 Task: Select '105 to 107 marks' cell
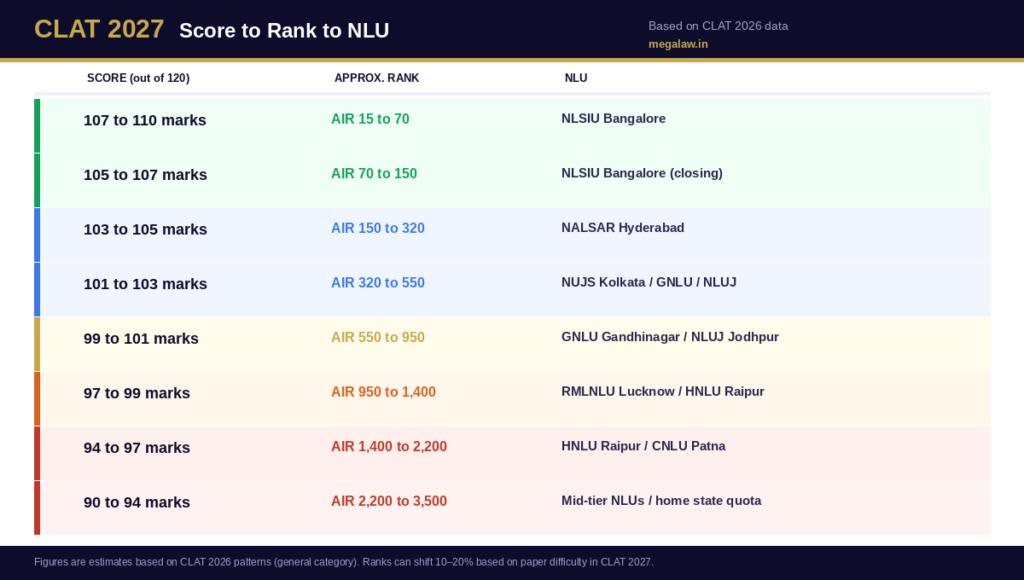pyautogui.click(x=145, y=175)
